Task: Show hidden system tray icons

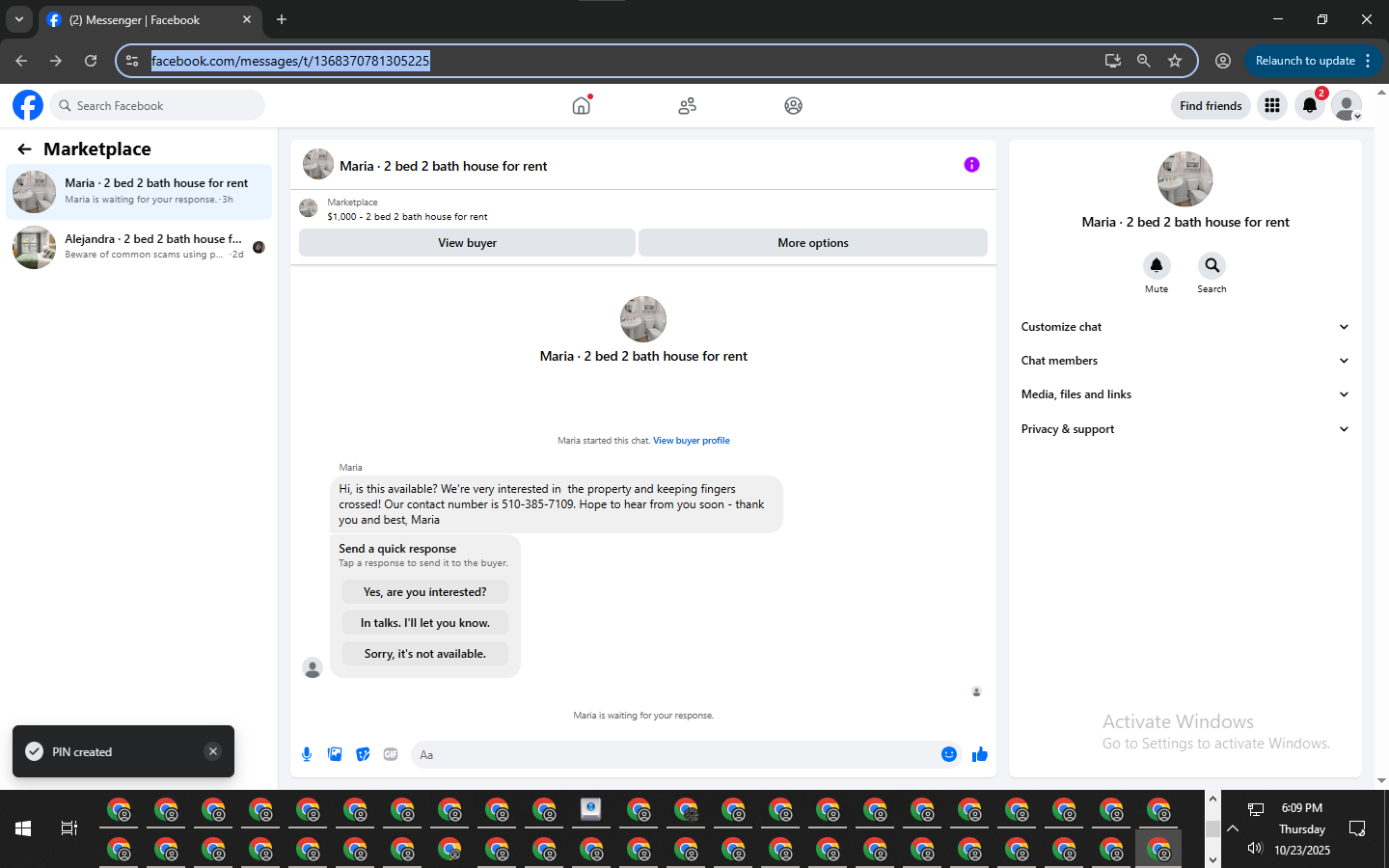Action: (x=1233, y=828)
